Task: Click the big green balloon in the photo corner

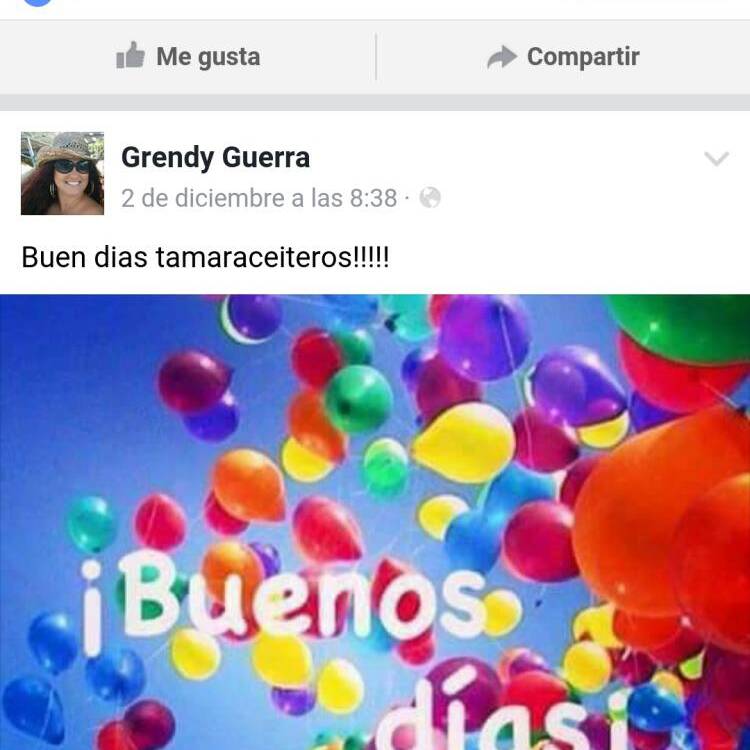Action: click(679, 328)
